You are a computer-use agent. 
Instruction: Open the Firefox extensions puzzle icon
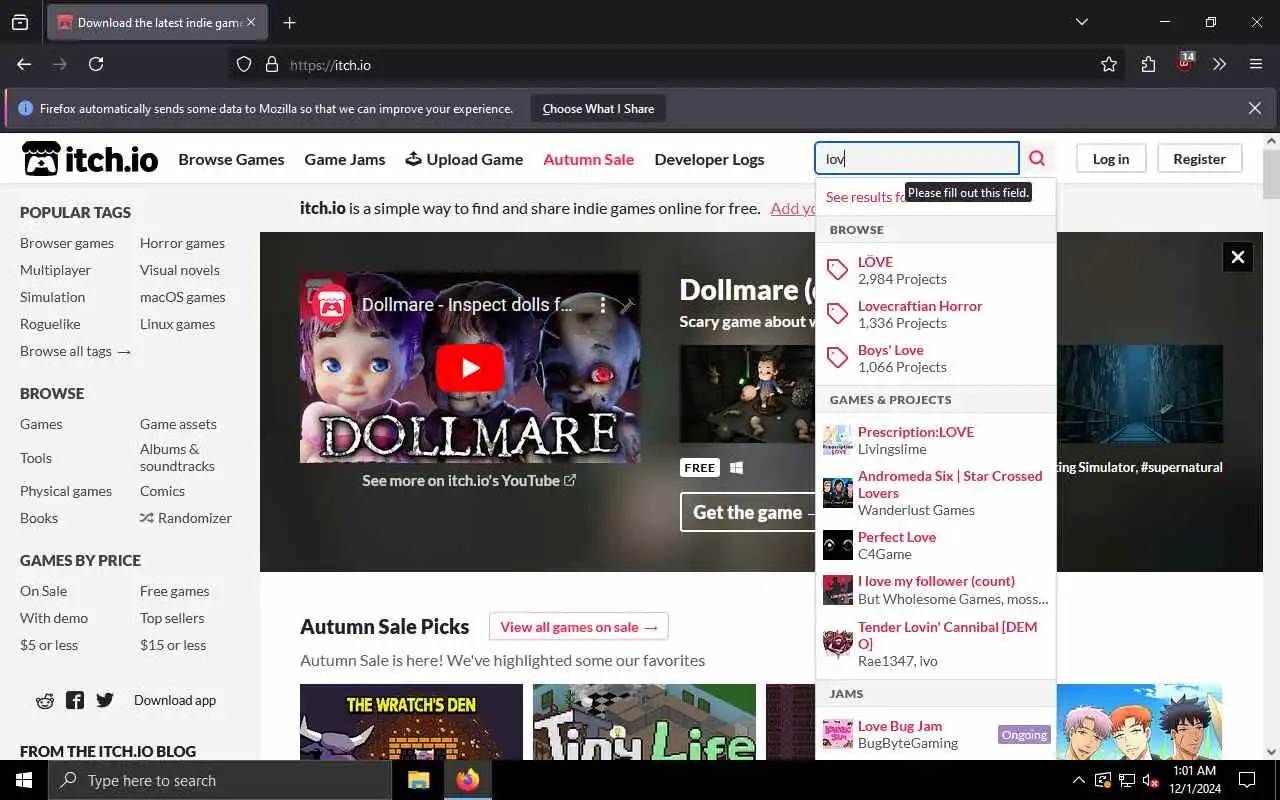(x=1148, y=64)
